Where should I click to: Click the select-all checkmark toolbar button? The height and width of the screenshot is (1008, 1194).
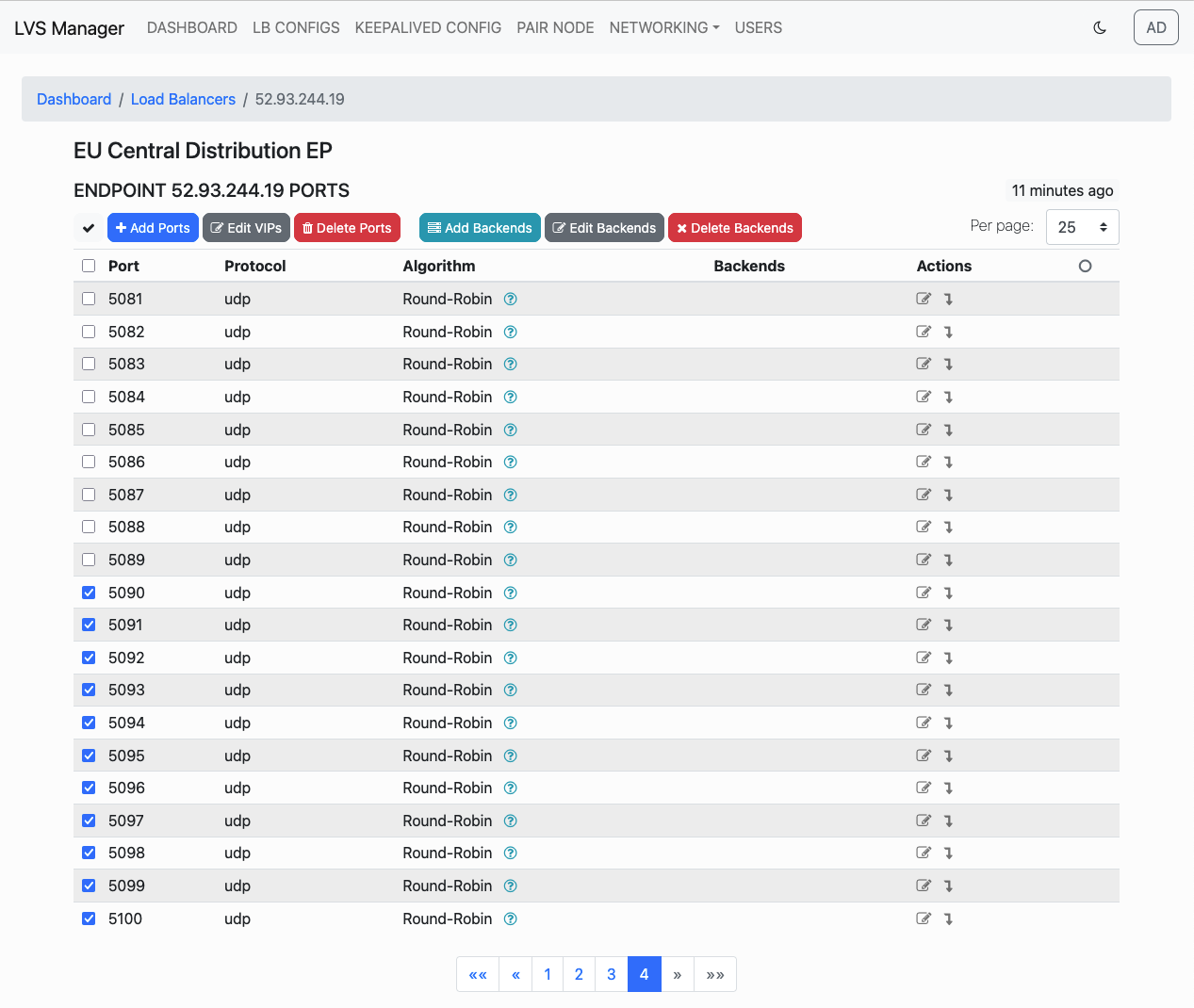click(x=89, y=228)
